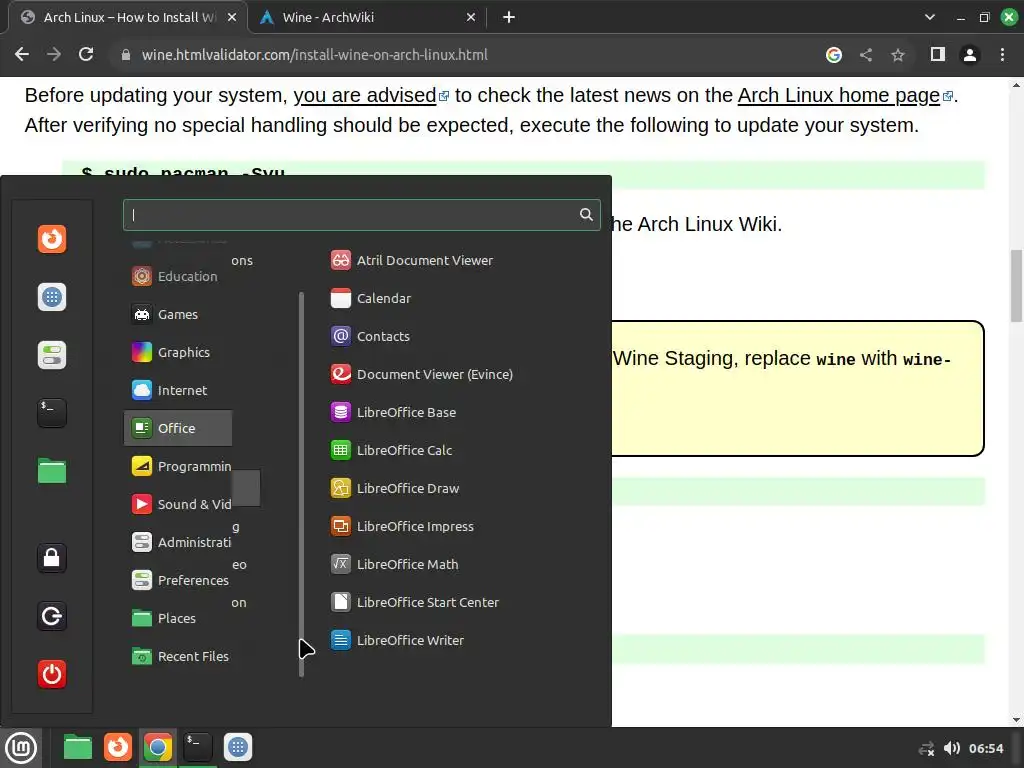Toggle the browser side panel
This screenshot has height=768, width=1024.
pos(938,55)
